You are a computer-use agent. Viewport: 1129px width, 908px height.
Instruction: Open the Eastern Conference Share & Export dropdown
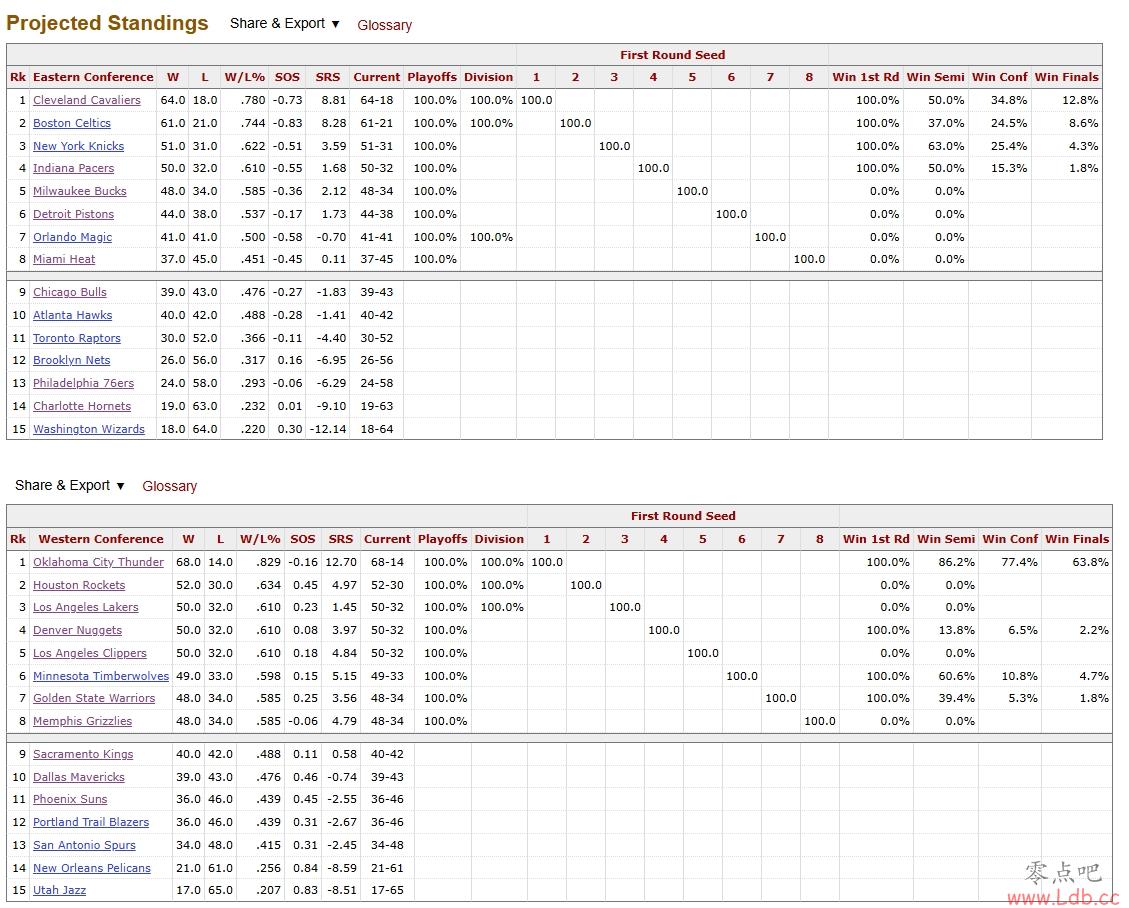284,24
